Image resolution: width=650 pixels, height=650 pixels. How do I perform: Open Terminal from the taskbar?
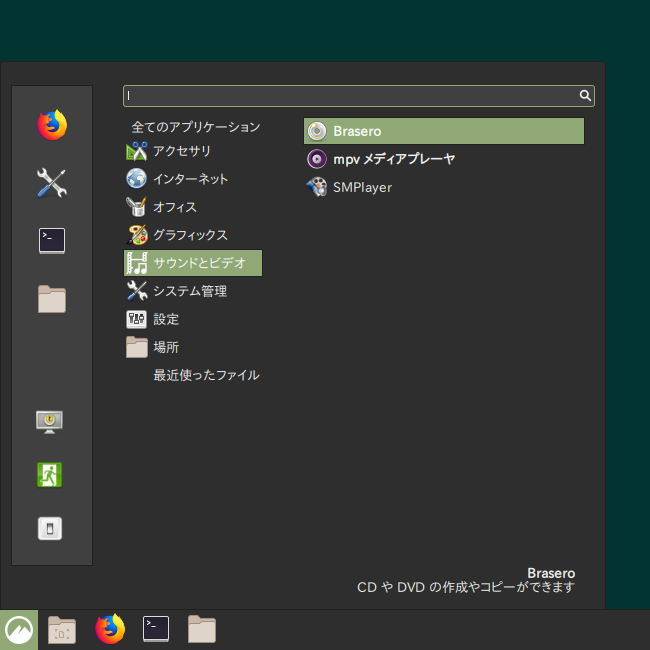156,629
